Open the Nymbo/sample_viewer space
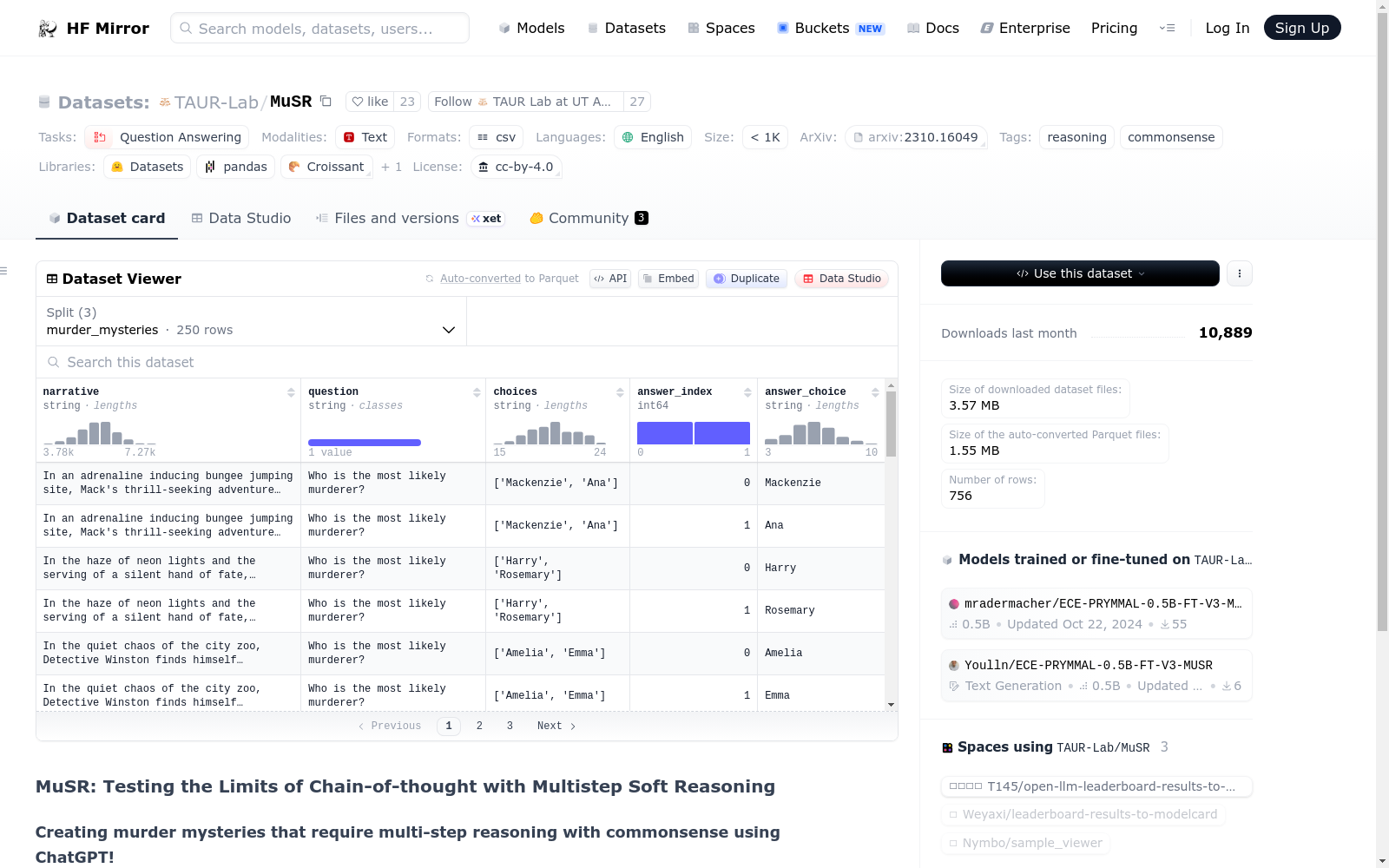 (1025, 843)
